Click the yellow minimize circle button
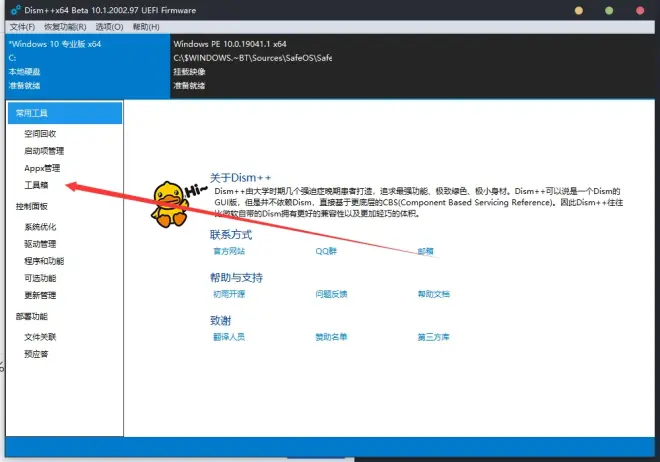 pos(579,11)
